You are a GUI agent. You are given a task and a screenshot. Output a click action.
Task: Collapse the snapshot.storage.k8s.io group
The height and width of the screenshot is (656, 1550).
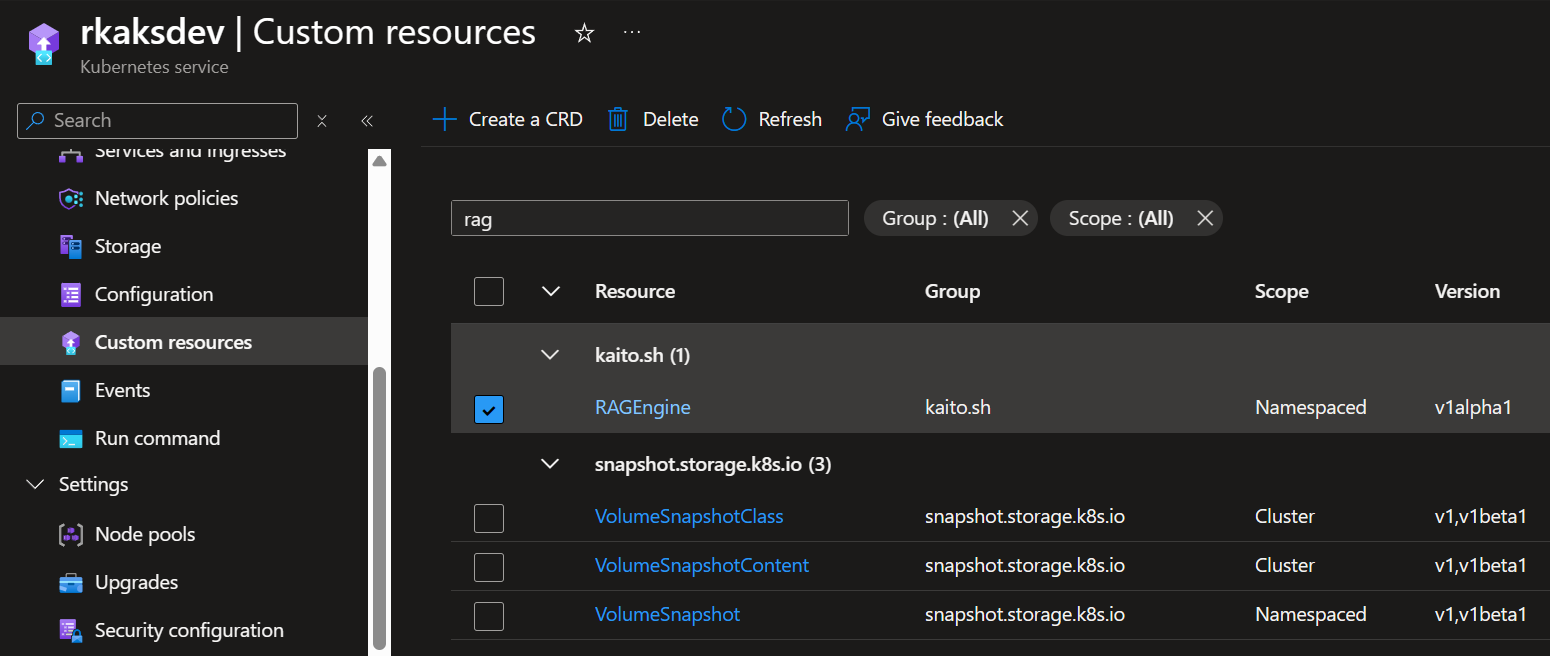tap(550, 464)
